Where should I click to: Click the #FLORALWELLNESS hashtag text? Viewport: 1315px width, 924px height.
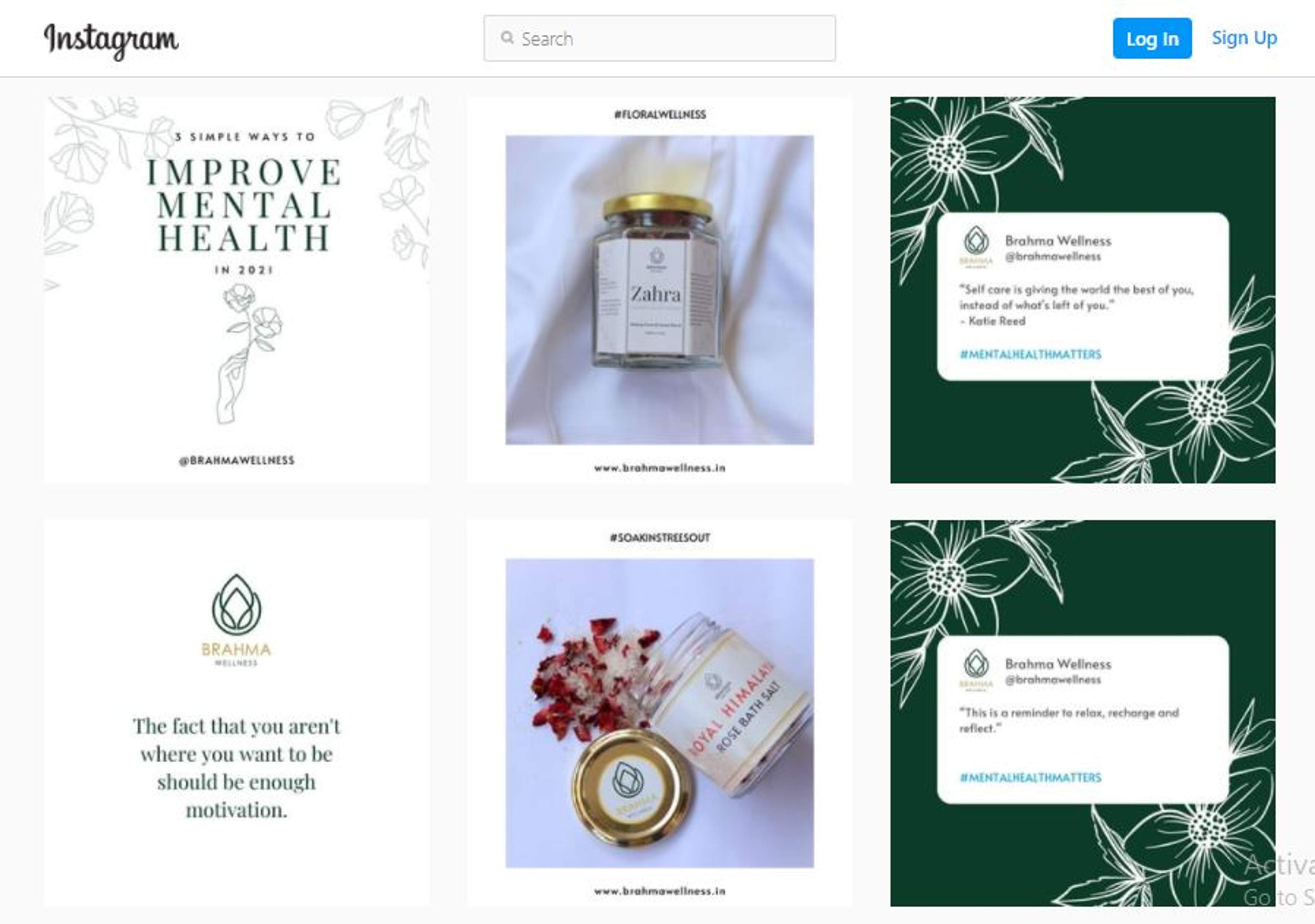point(660,115)
